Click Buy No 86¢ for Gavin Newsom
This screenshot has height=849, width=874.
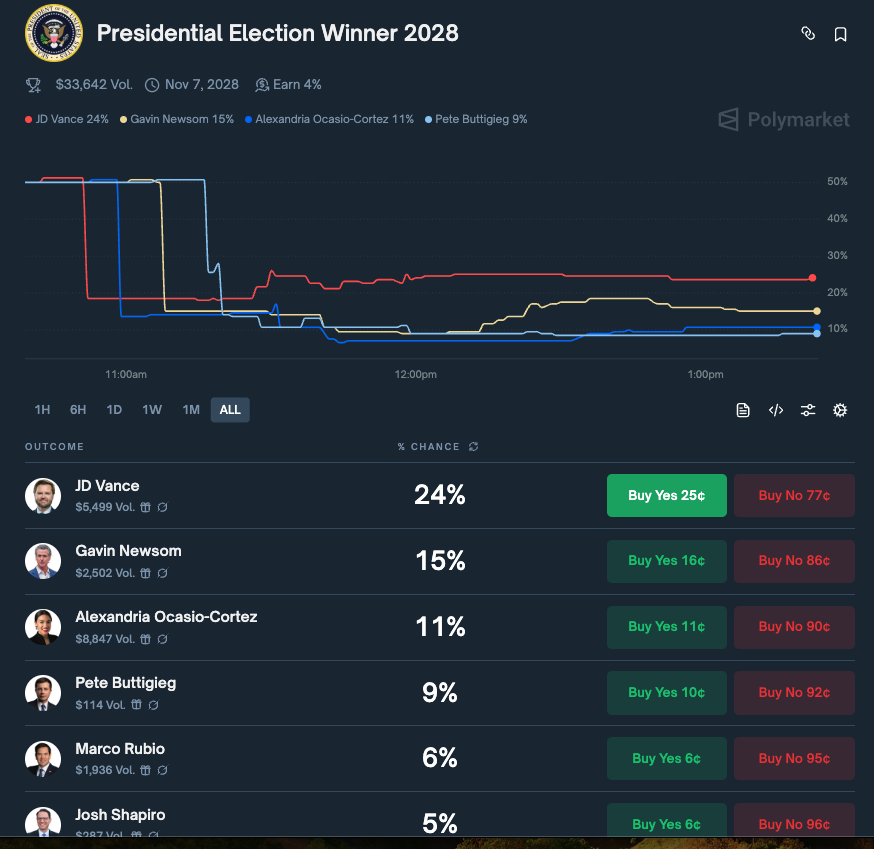click(x=793, y=561)
